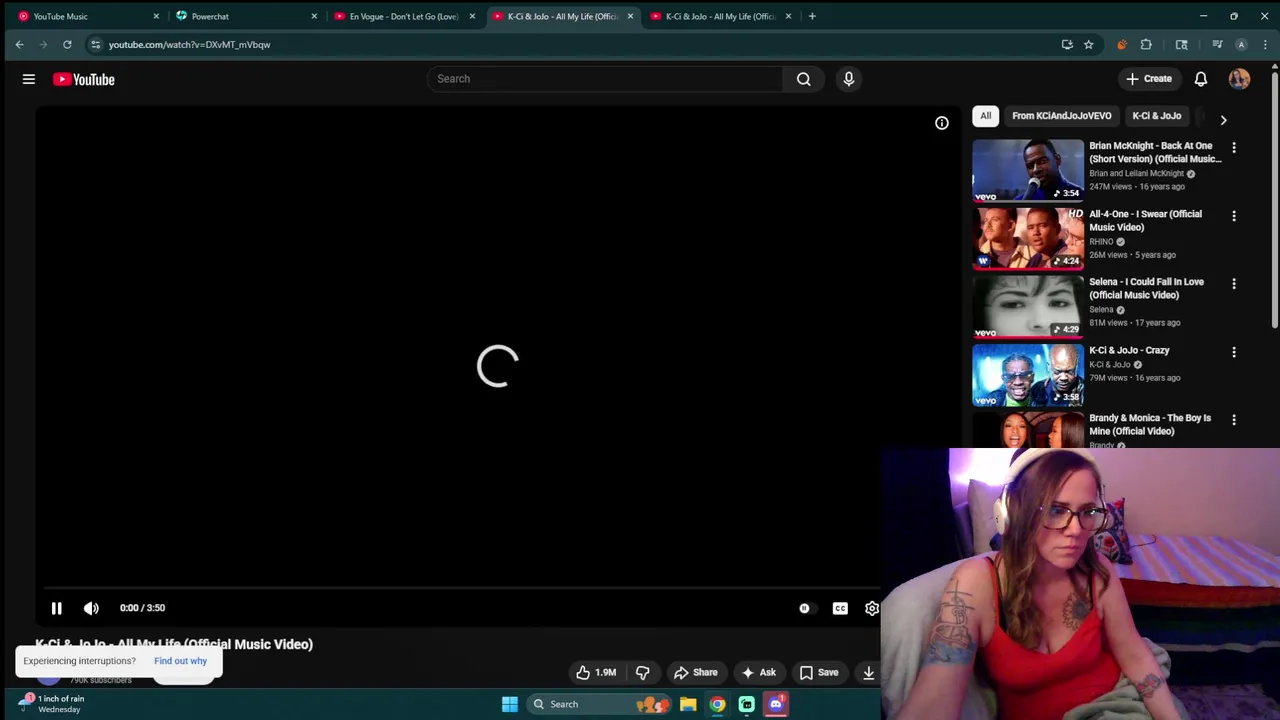Screen dimensions: 1280x720
Task: Open Brian McKnight video thumbnail
Action: [x=1027, y=170]
